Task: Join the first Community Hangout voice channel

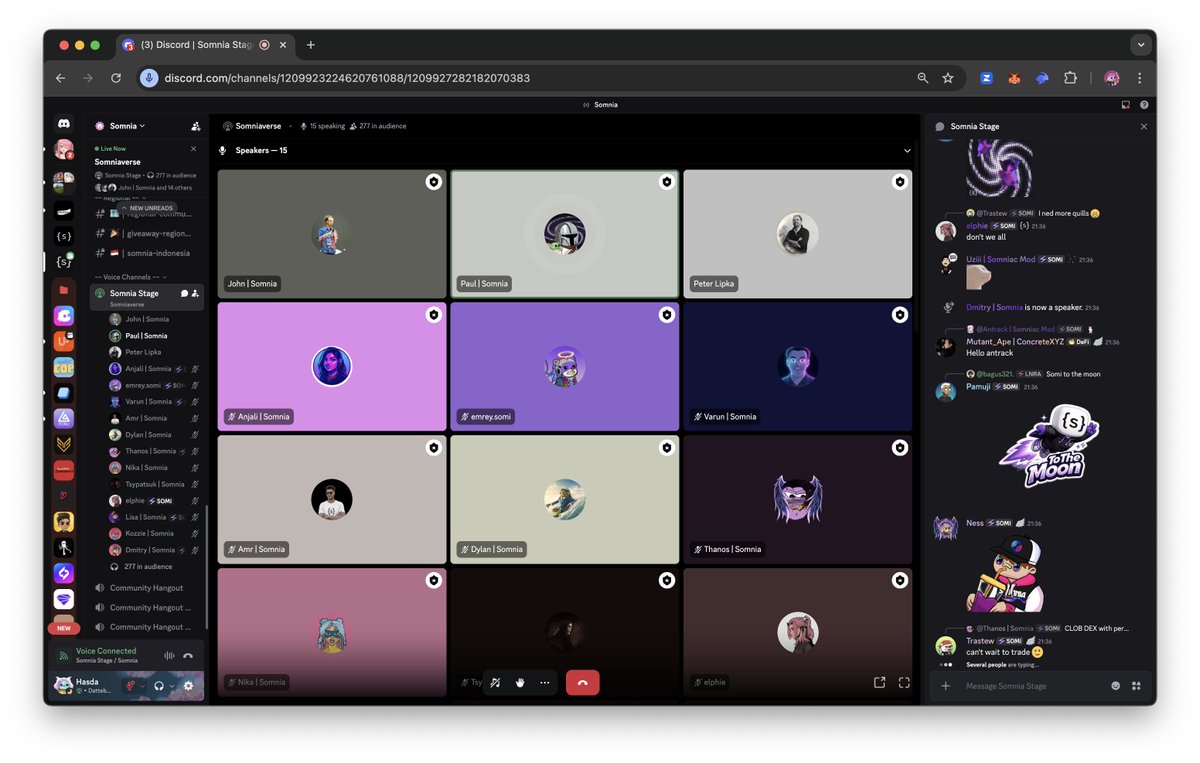Action: (147, 588)
